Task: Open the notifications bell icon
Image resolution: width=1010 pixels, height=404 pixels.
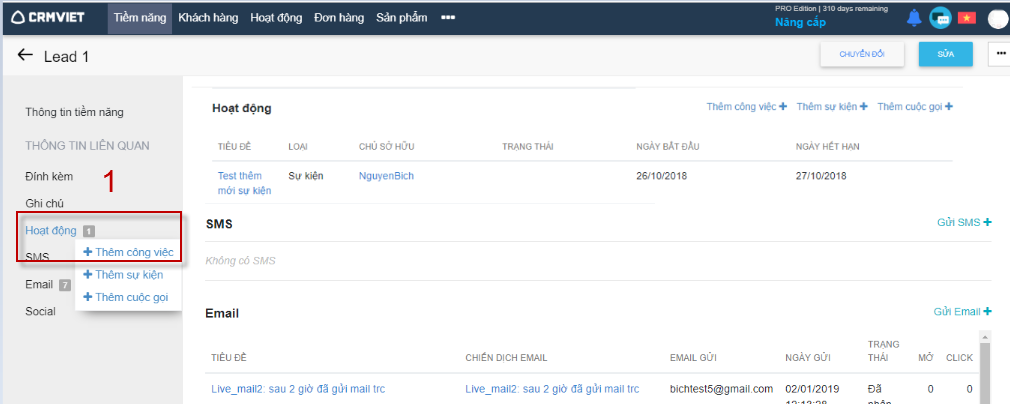Action: (x=914, y=18)
